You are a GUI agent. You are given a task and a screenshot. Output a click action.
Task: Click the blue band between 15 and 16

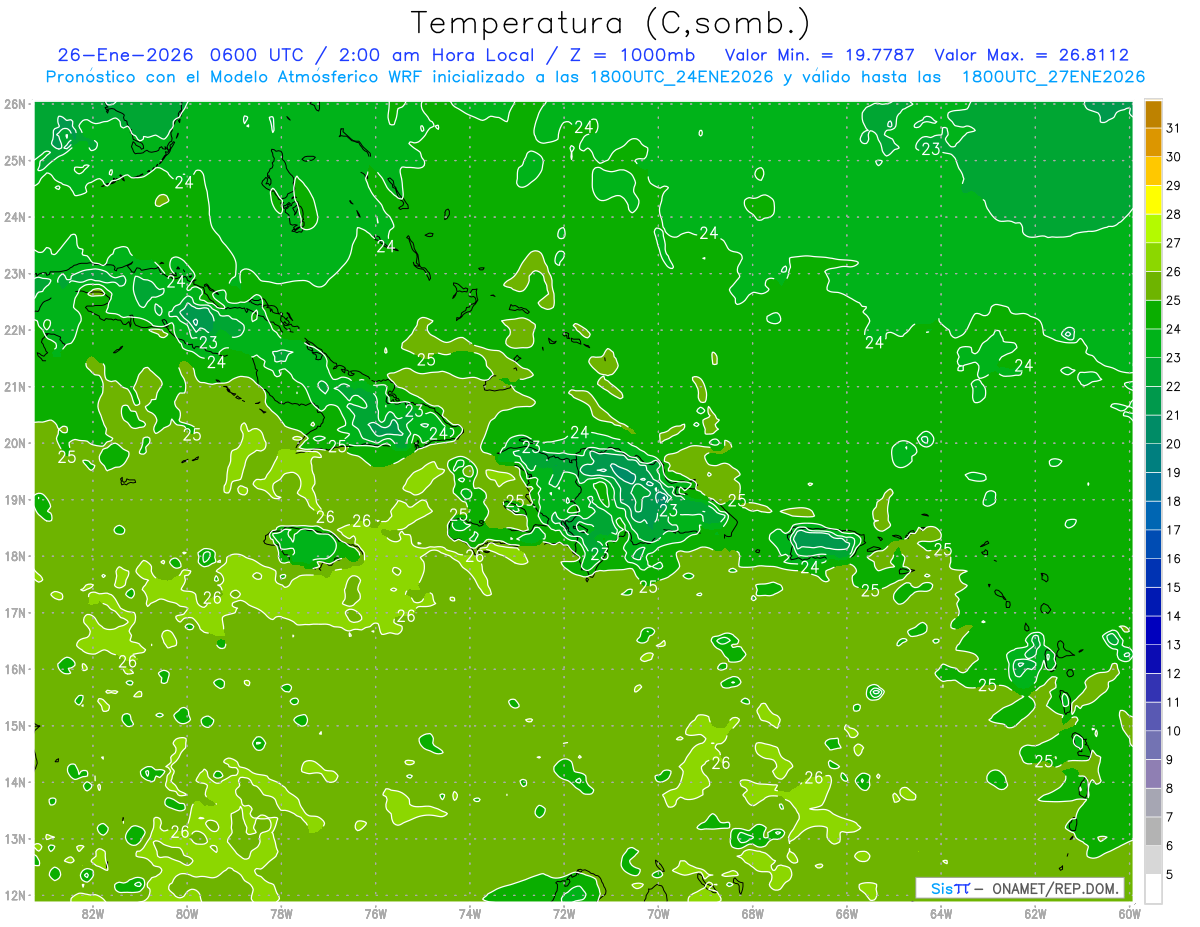pos(1153,573)
